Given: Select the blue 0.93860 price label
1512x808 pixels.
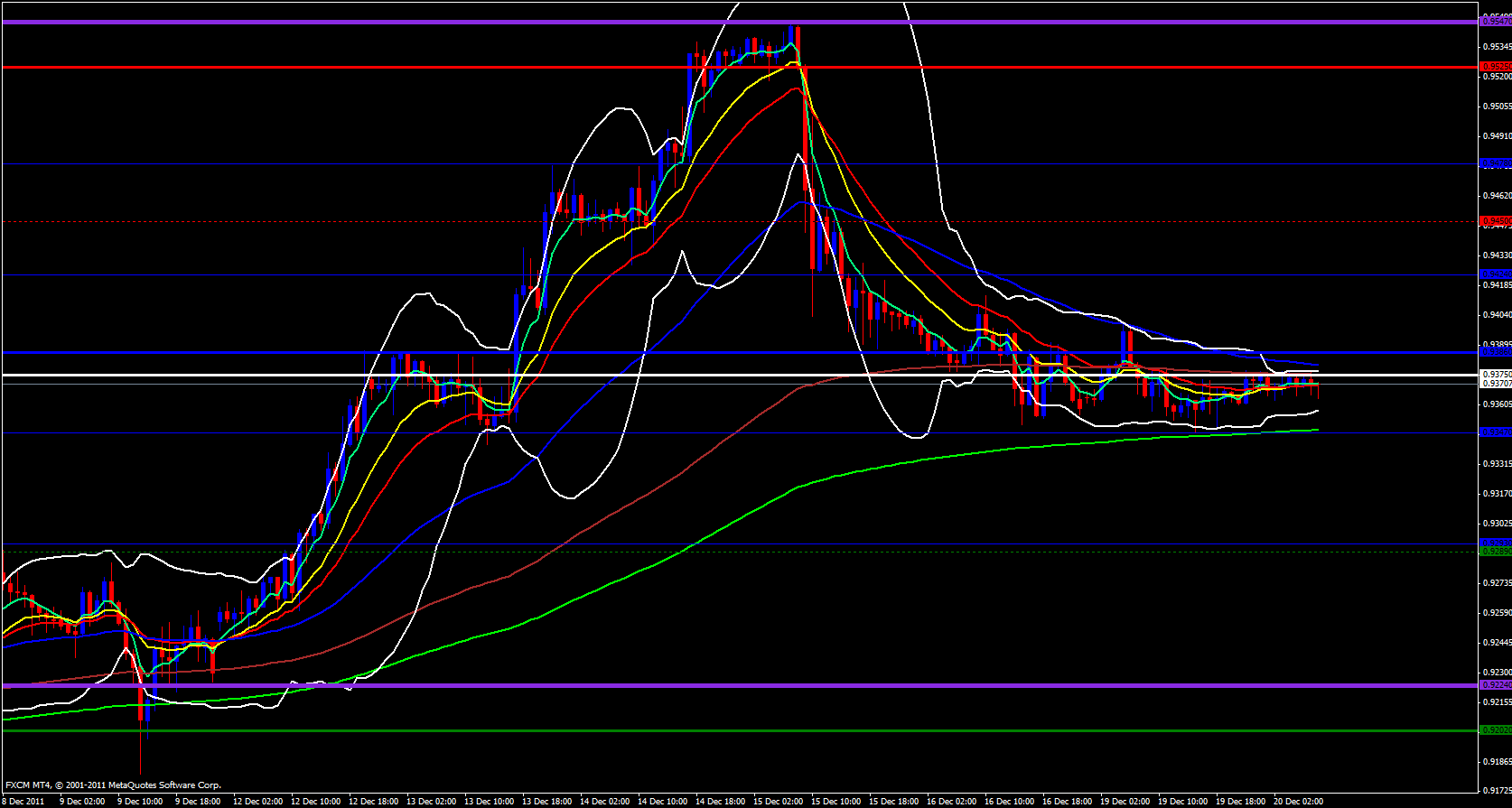Looking at the screenshot, I should (x=1495, y=352).
